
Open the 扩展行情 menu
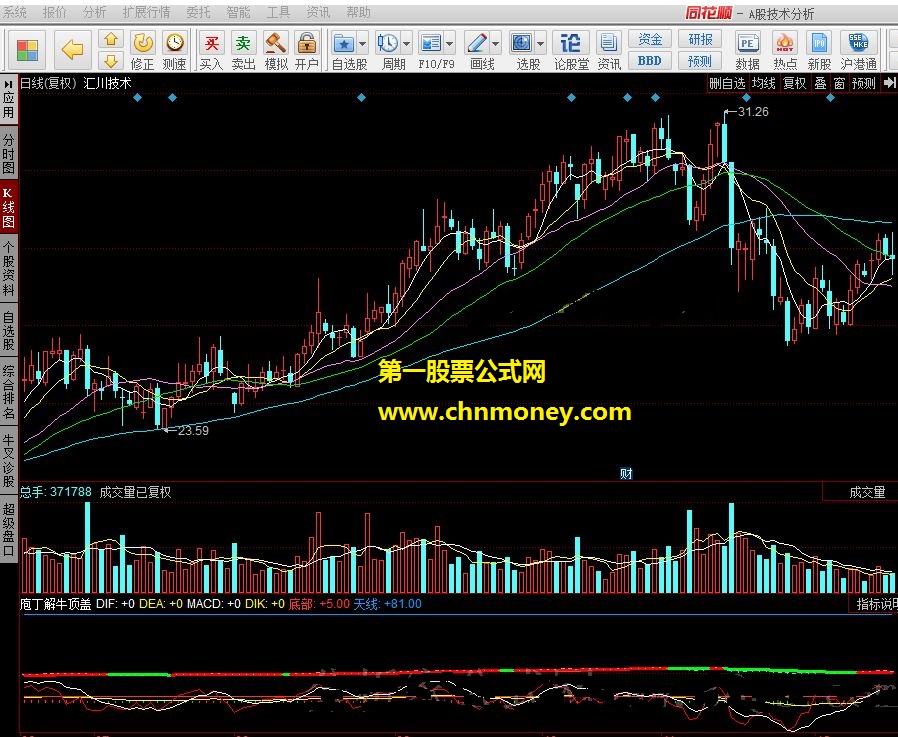pos(146,13)
